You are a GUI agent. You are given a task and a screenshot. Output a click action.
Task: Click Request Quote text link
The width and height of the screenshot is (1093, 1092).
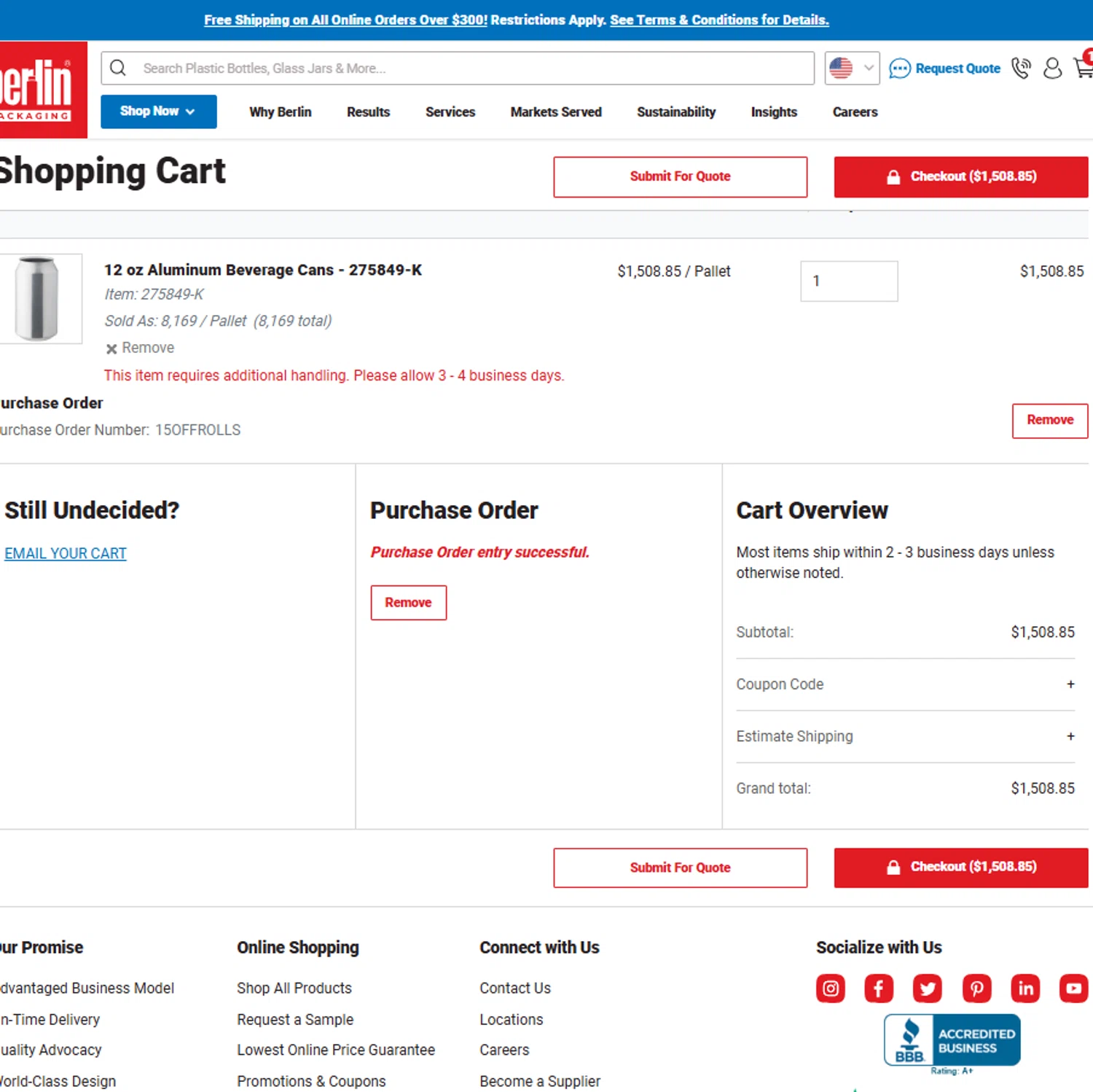click(x=957, y=69)
